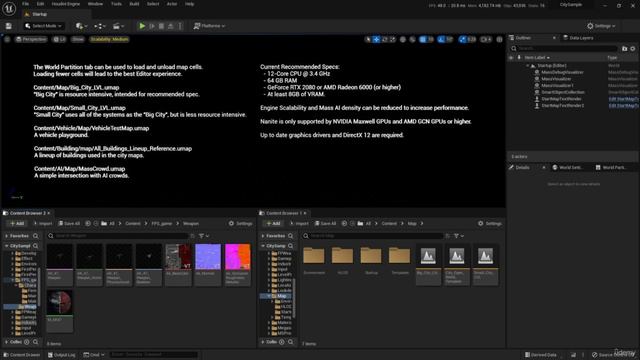Select the purple normal map texture thumbnail

208,257
